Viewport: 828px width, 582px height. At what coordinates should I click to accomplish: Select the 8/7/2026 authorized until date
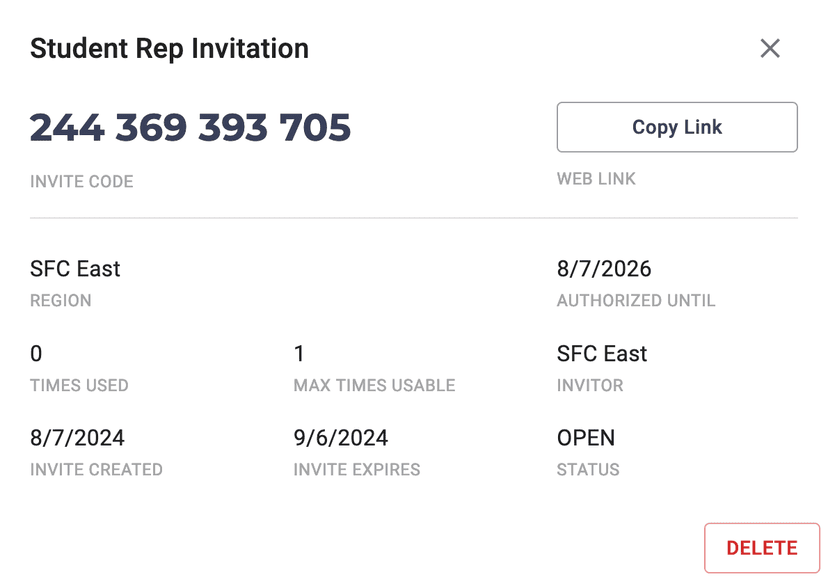click(604, 269)
